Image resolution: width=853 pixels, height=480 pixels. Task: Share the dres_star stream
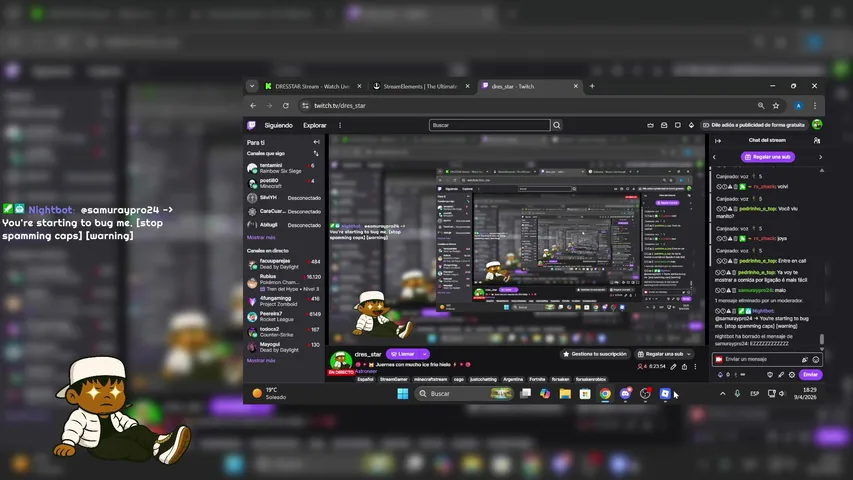684,367
